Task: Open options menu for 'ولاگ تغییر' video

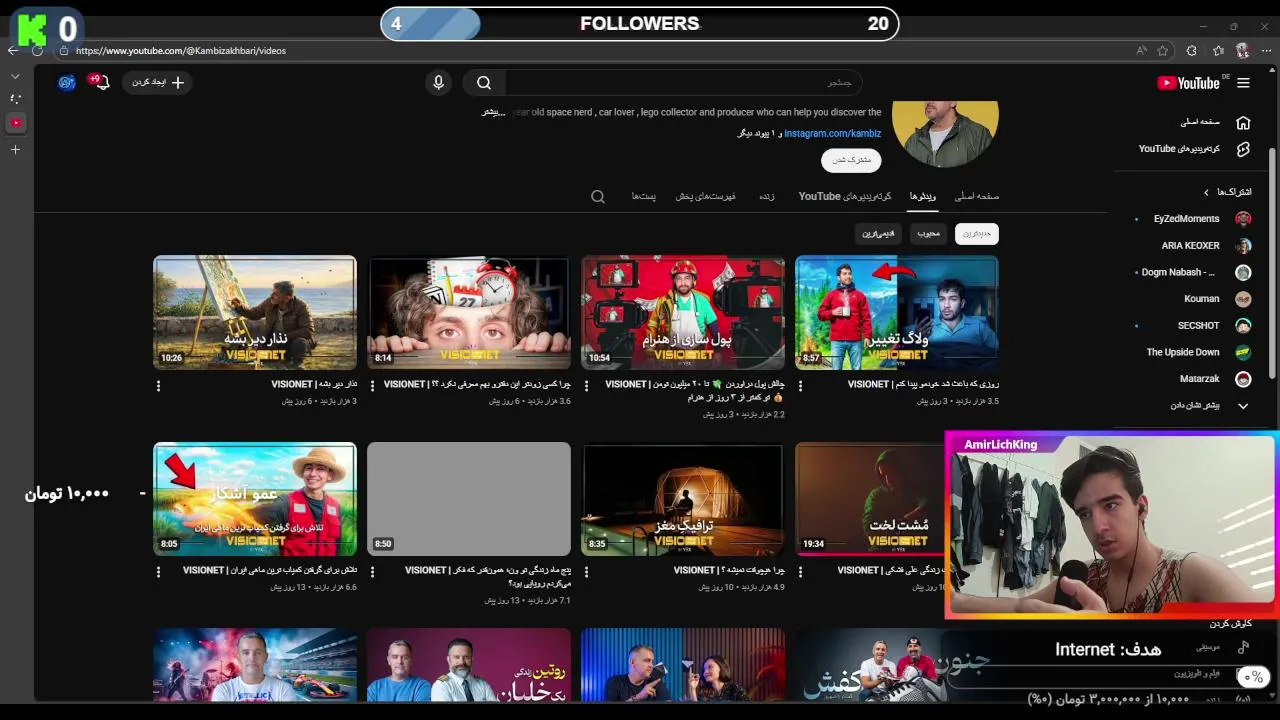Action: click(x=801, y=385)
